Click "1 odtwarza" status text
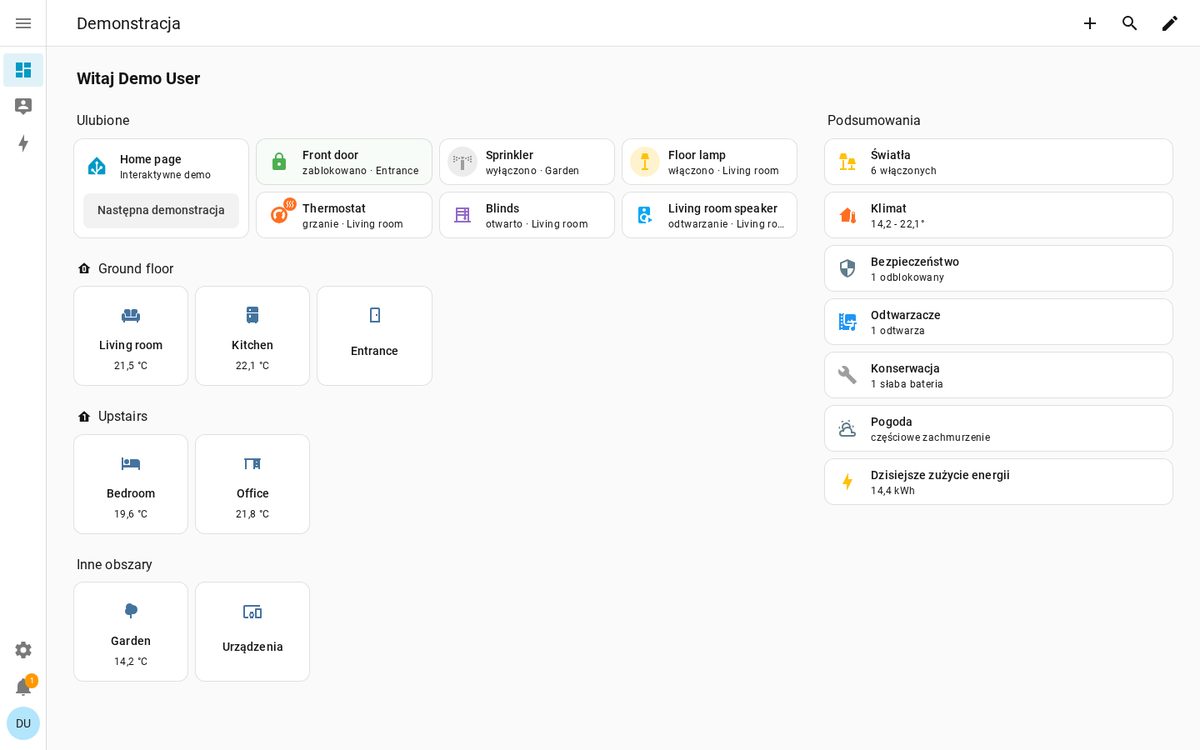The width and height of the screenshot is (1200, 750). [x=898, y=331]
